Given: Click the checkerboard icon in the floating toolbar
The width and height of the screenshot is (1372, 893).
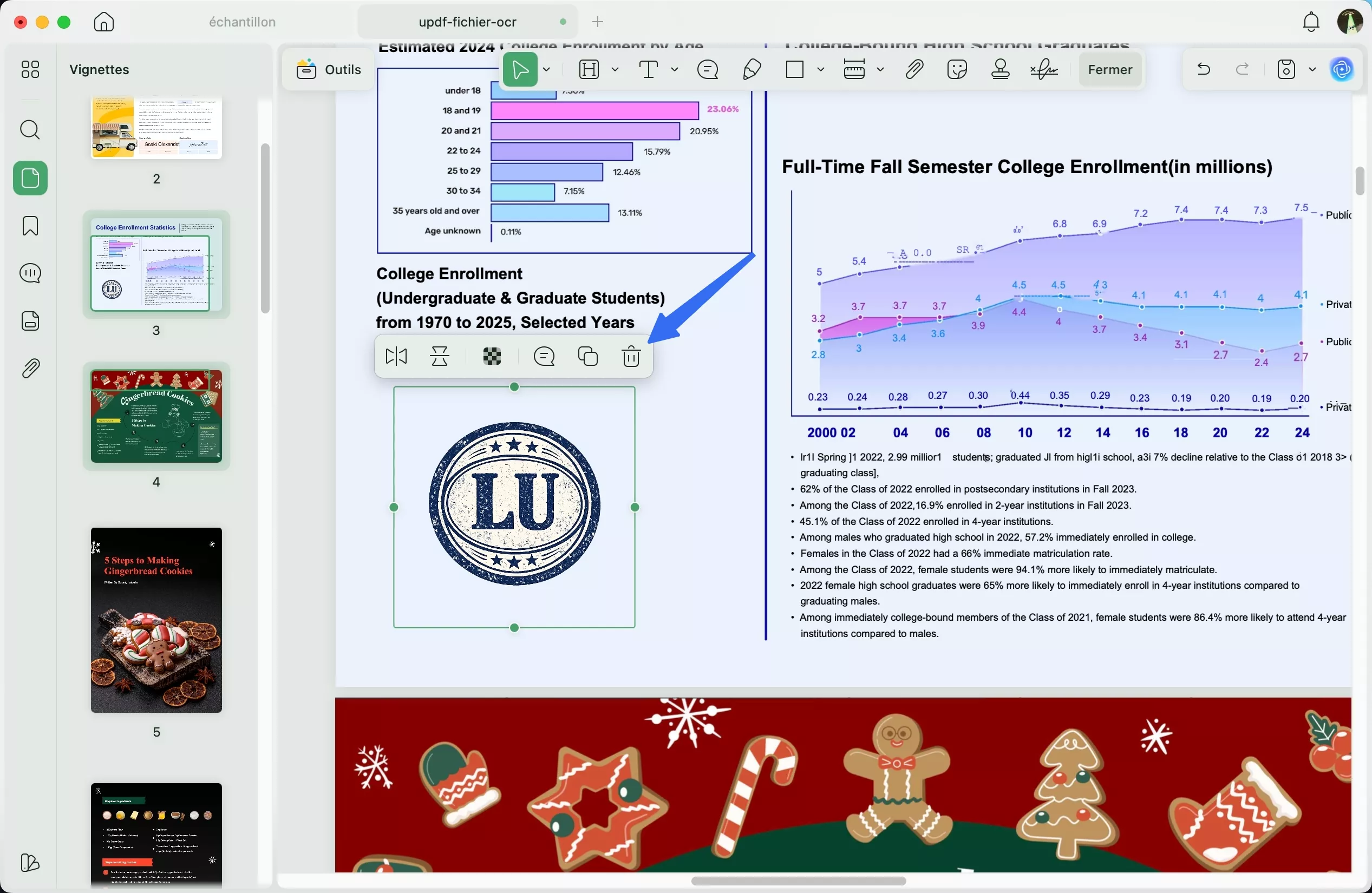Looking at the screenshot, I should point(491,357).
